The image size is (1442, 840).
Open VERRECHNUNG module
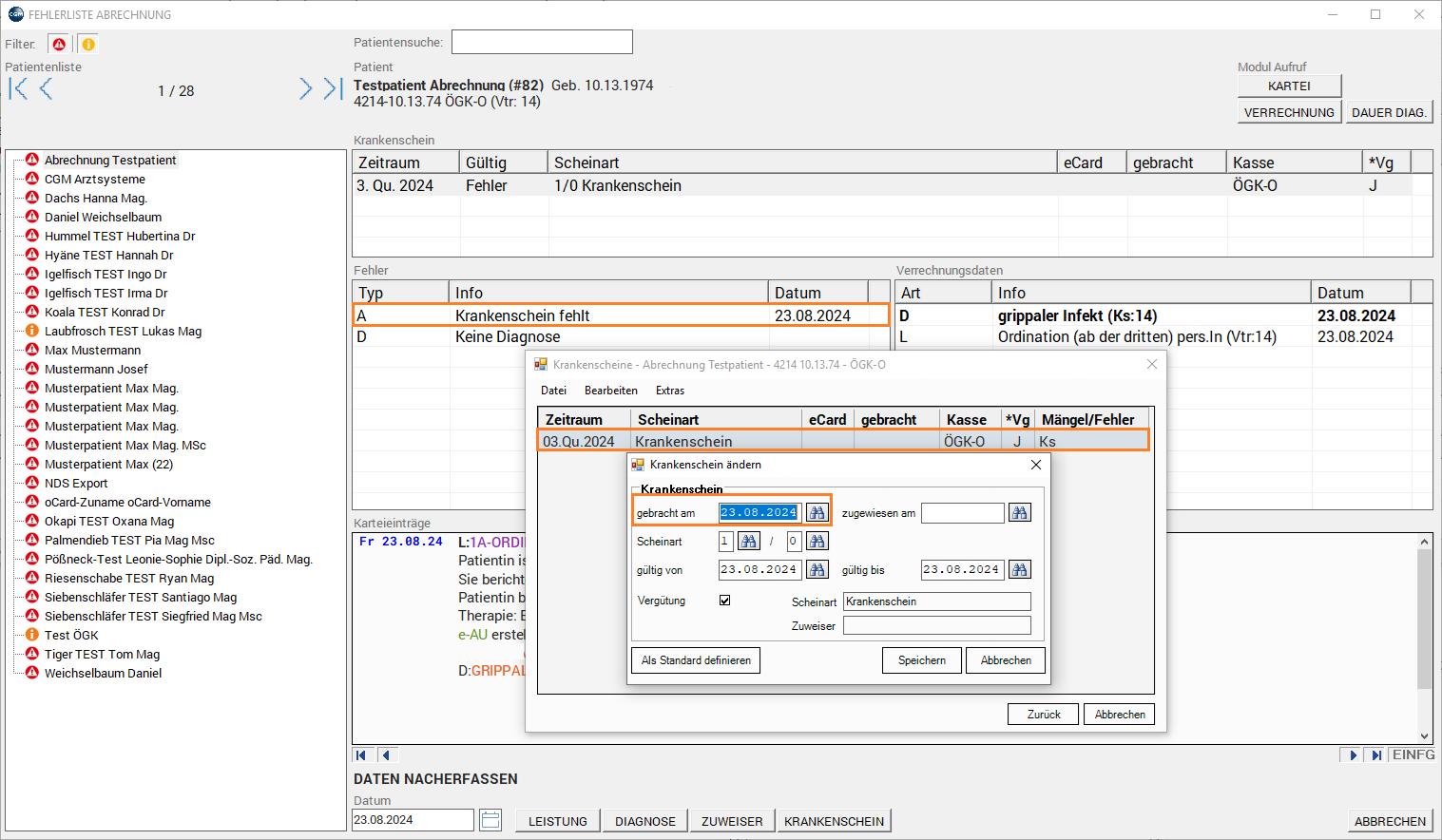[x=1289, y=112]
